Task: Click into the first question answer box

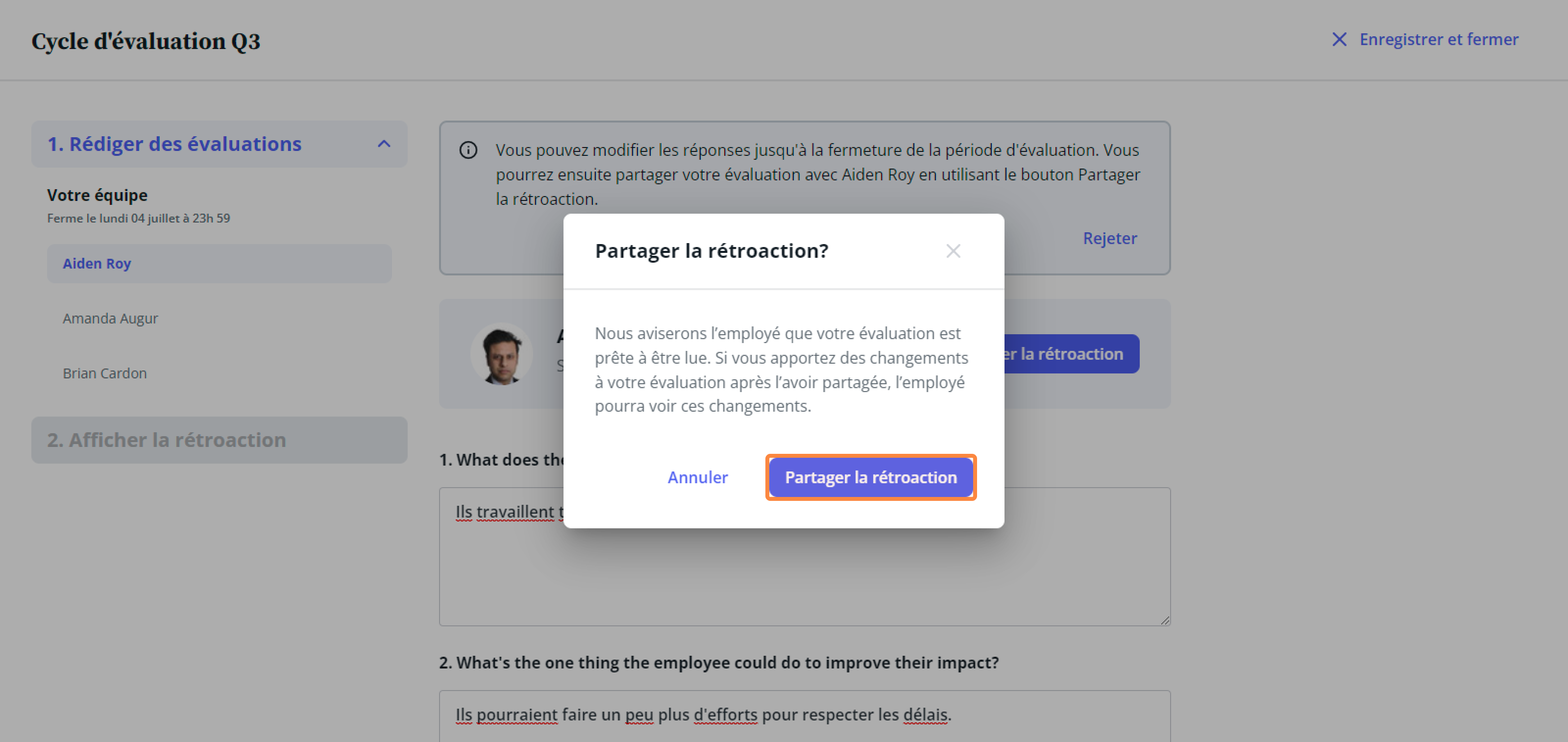Action: (805, 556)
